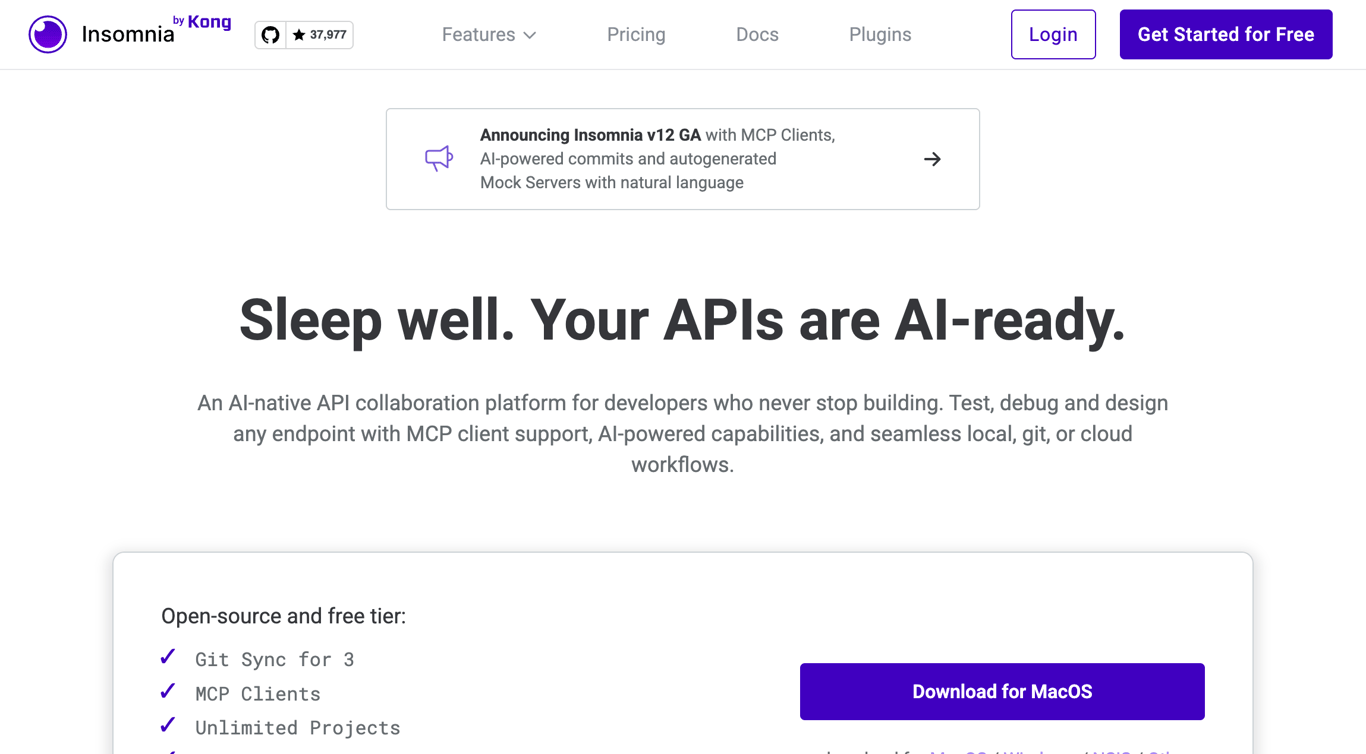Select the NSIS download link
Screen dimensions: 1366x754
point(1110,751)
